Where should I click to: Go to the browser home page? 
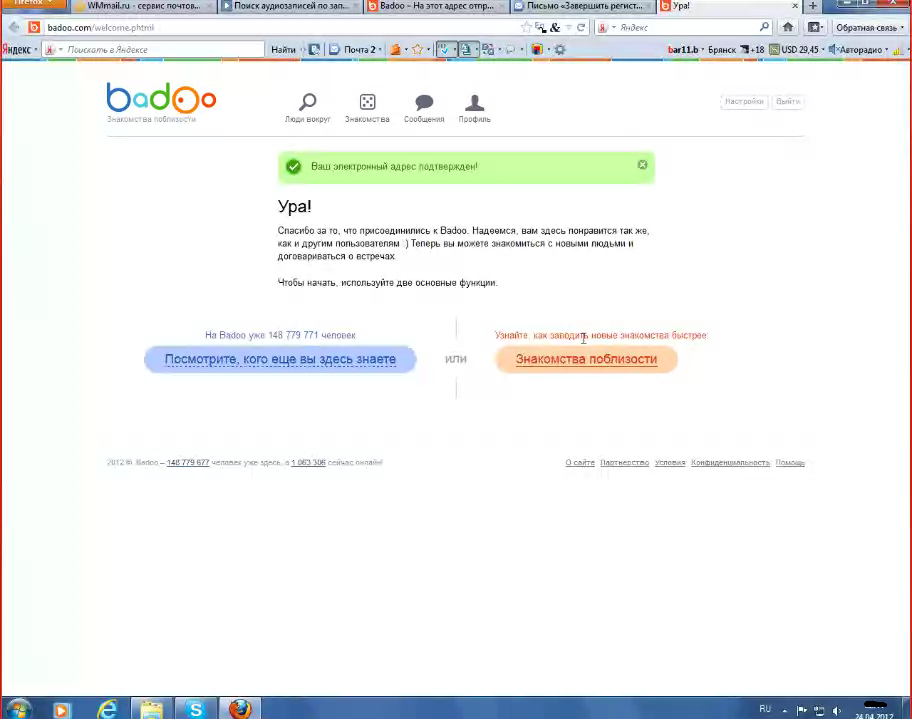(x=788, y=27)
